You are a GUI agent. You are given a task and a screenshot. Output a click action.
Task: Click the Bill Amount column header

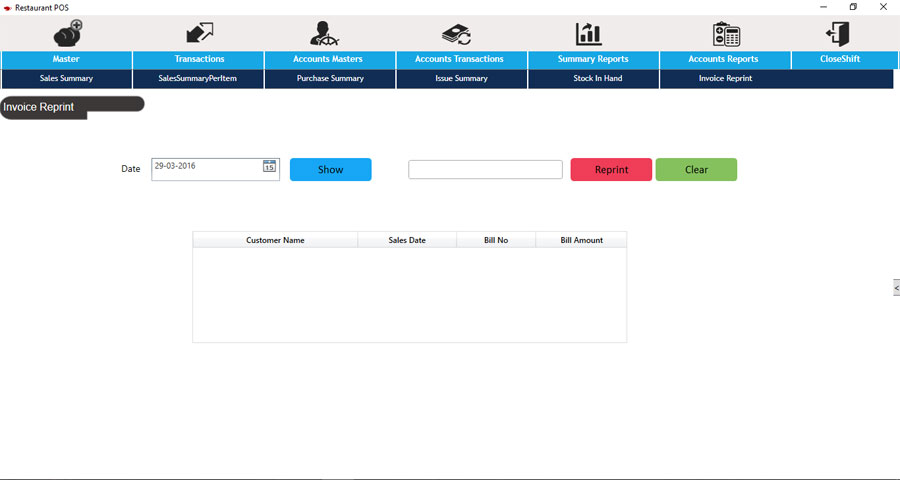[581, 240]
